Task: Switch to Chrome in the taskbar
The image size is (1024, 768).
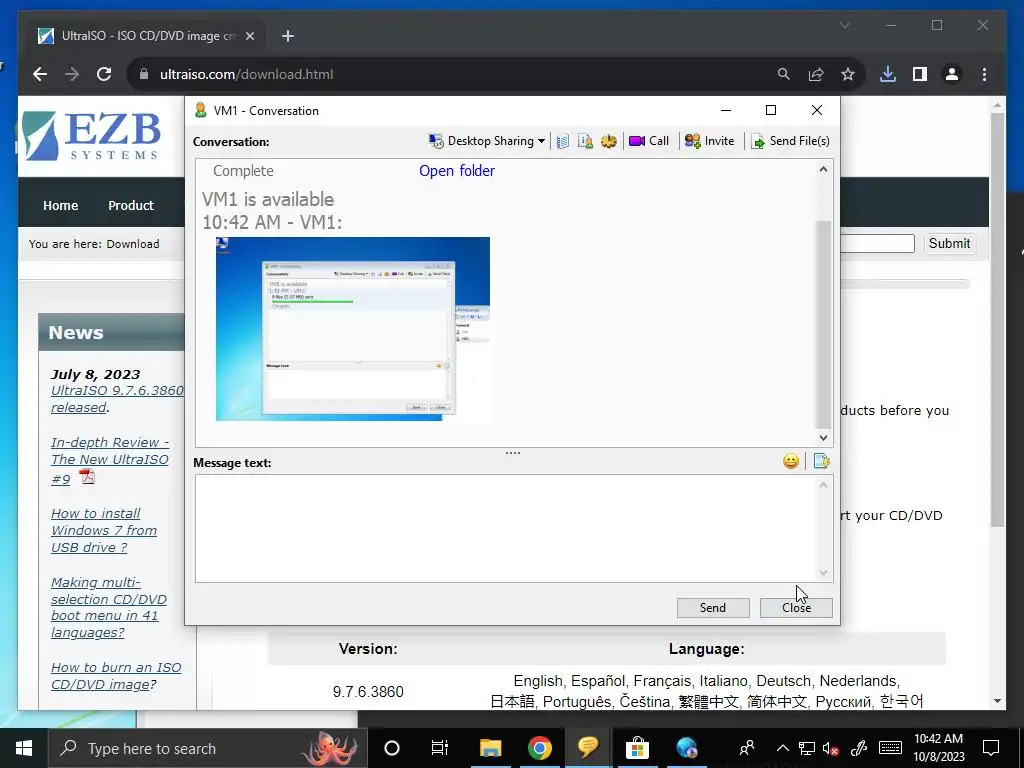Action: coord(539,748)
